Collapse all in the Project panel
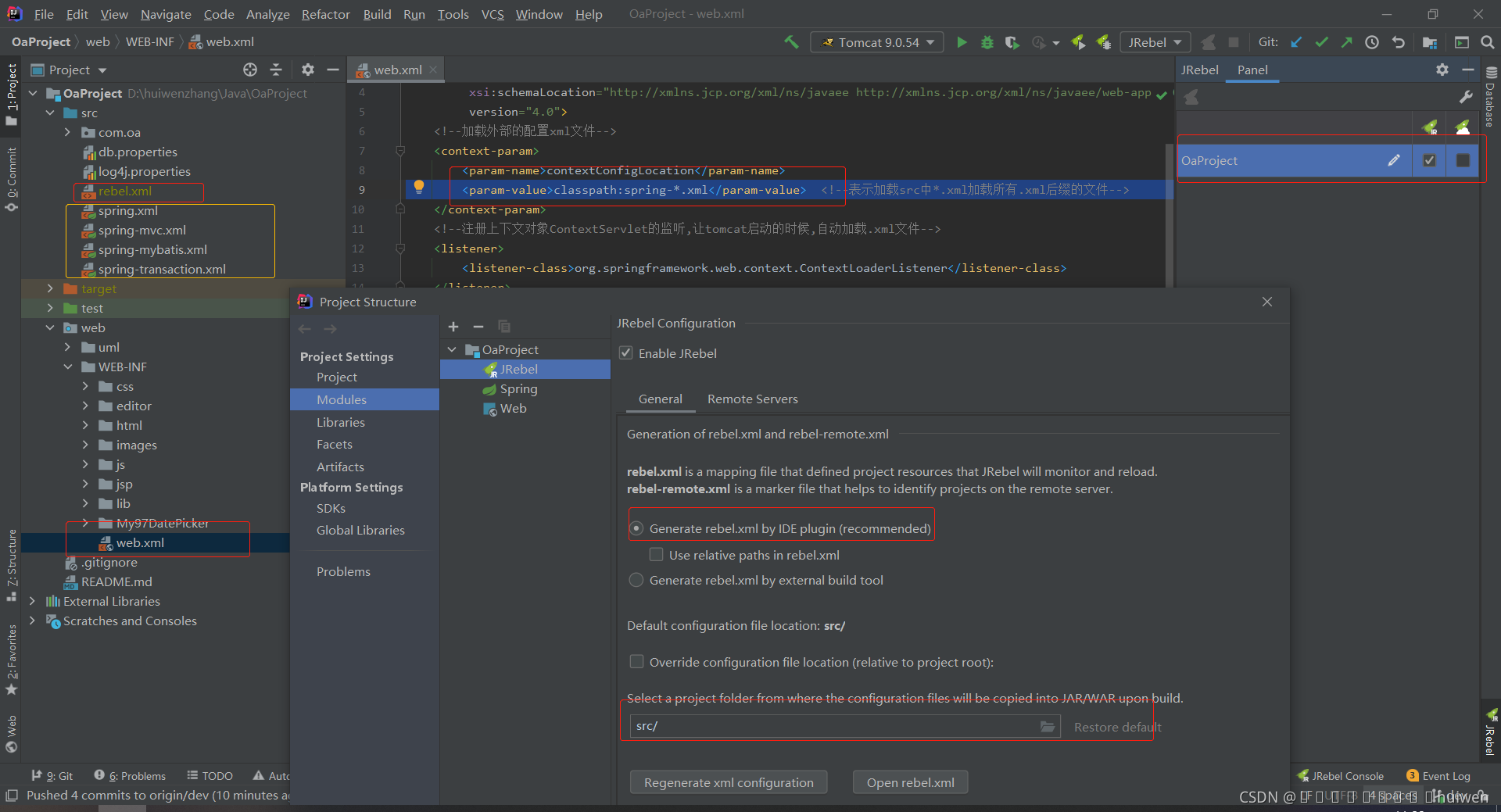The width and height of the screenshot is (1501, 812). click(x=276, y=70)
